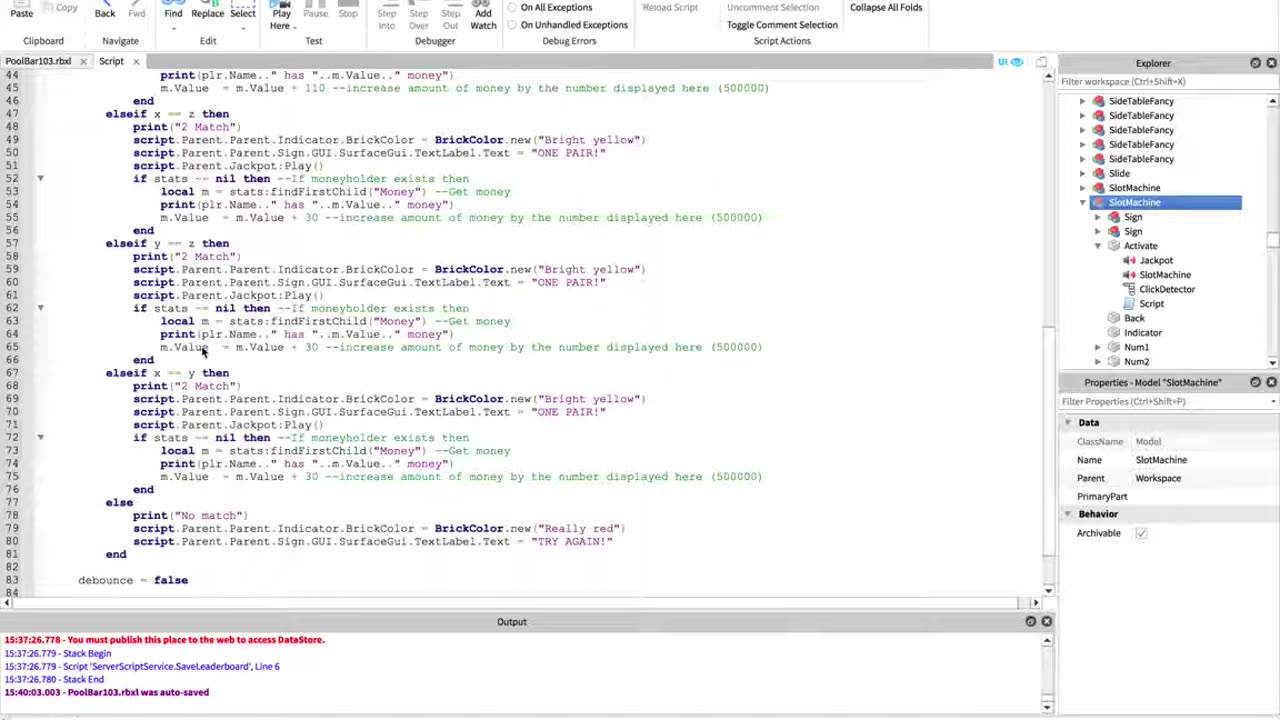This screenshot has width=1280, height=720.
Task: Click Toggle Comment Selection
Action: tap(782, 25)
